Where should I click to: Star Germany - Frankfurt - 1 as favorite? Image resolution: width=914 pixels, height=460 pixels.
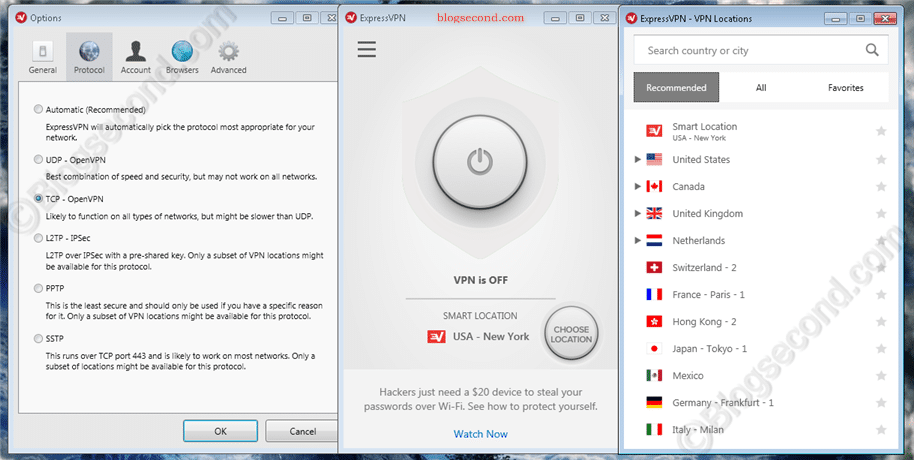pos(881,403)
